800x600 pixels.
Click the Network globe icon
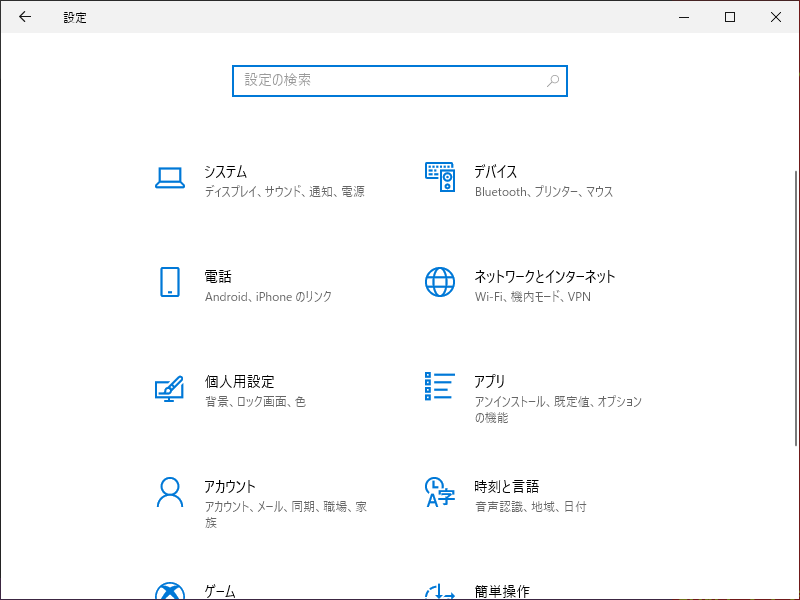(x=440, y=282)
